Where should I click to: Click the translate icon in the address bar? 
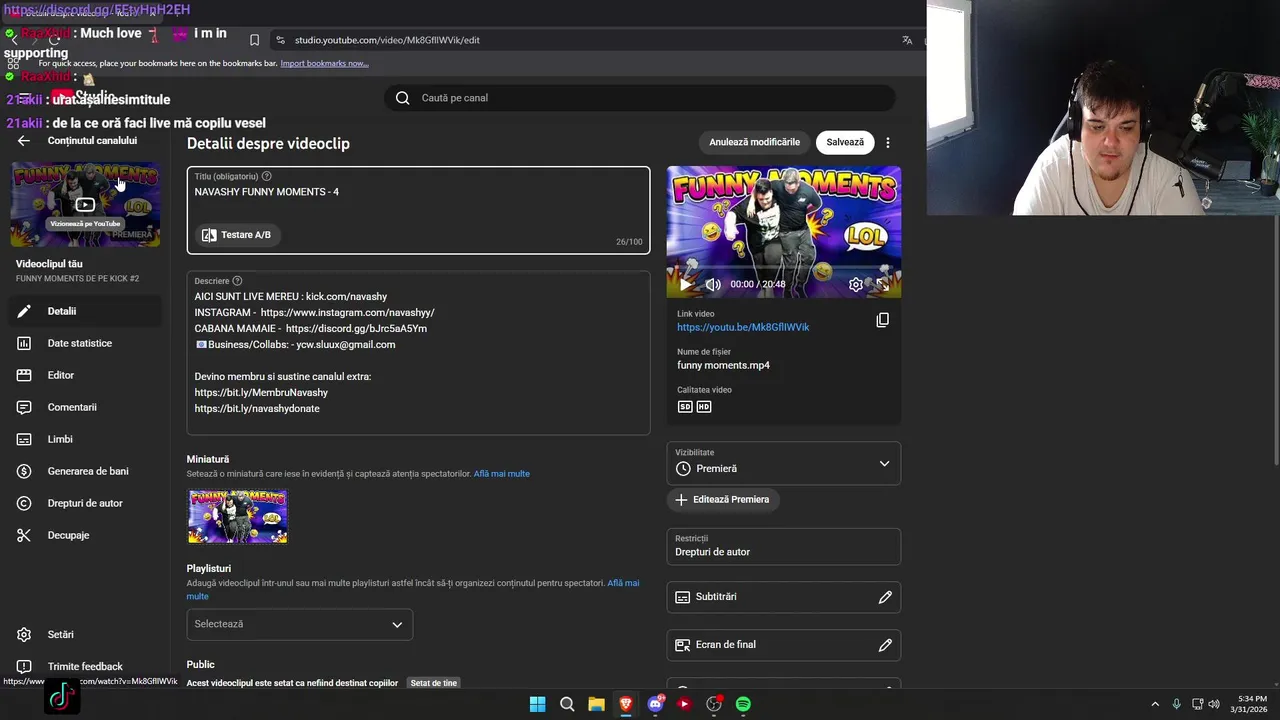click(x=907, y=40)
